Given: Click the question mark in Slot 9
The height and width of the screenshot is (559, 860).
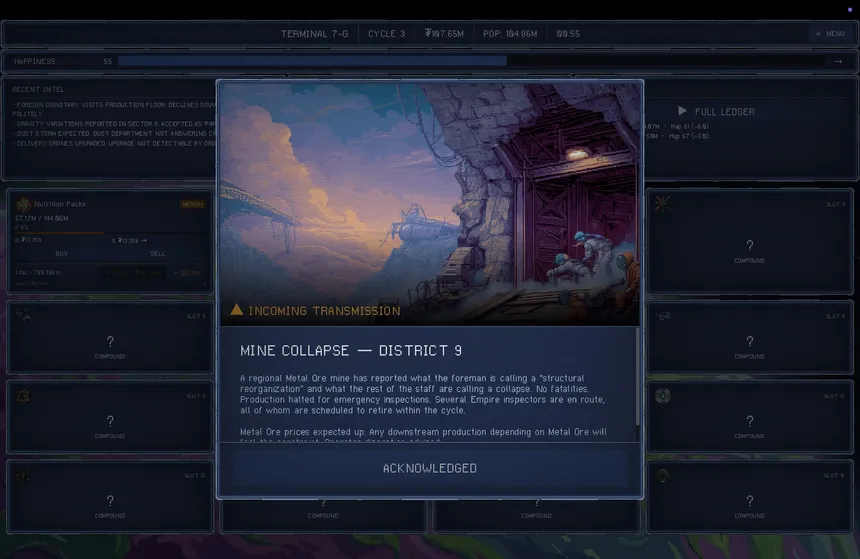Looking at the screenshot, I should 110,421.
